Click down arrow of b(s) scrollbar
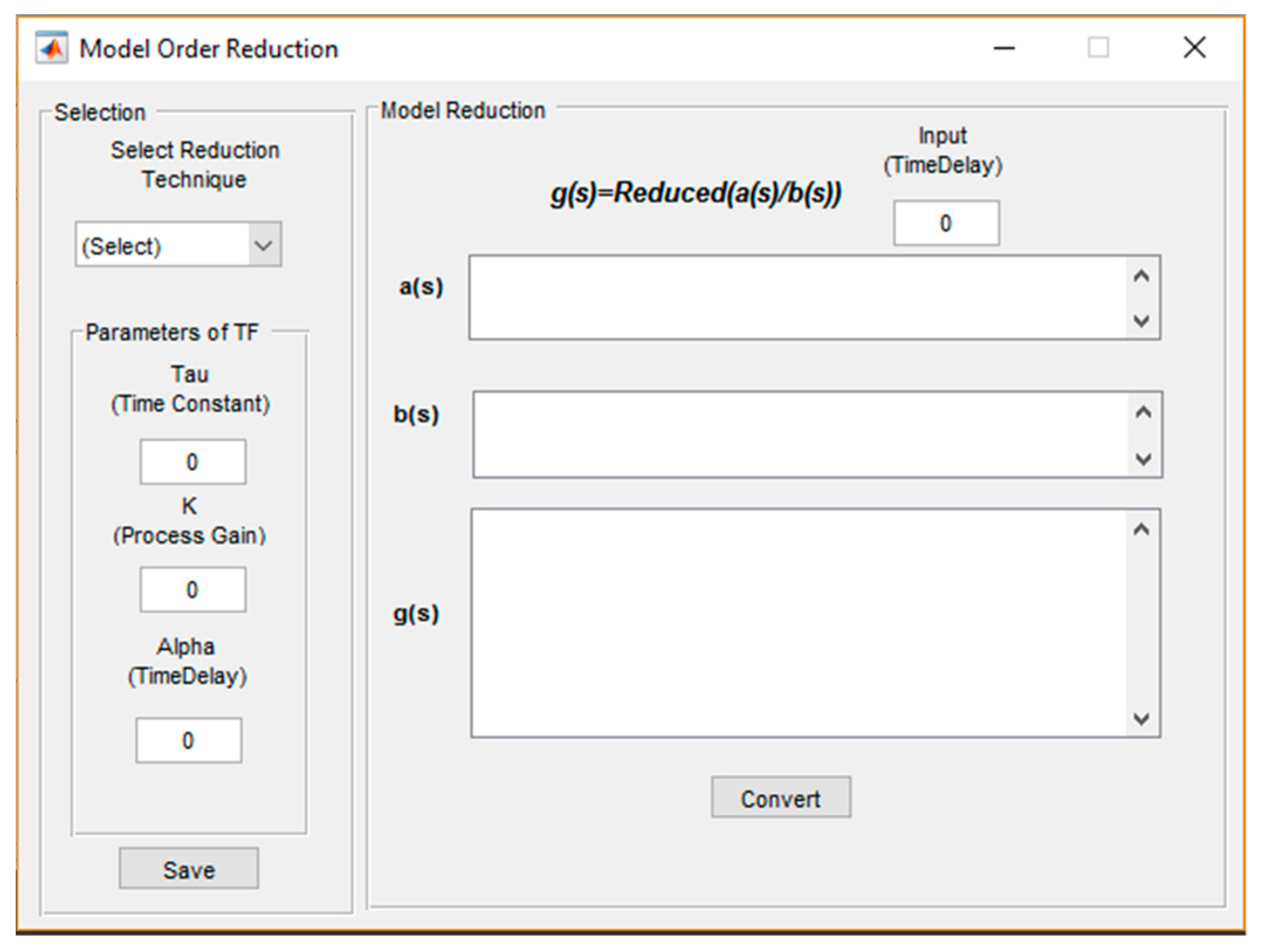The height and width of the screenshot is (952, 1266). (1143, 459)
